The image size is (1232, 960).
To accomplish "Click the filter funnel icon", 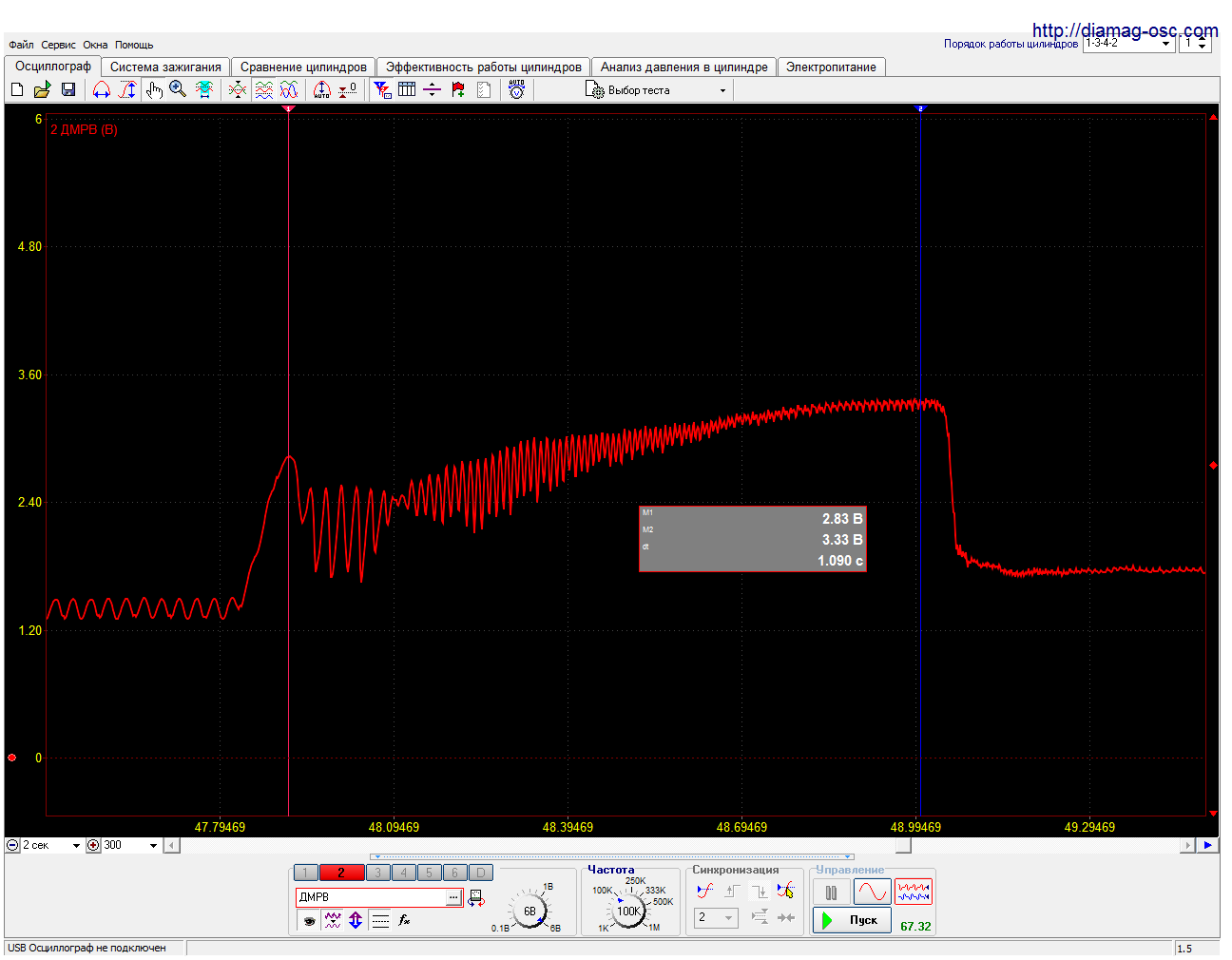I will (x=382, y=89).
